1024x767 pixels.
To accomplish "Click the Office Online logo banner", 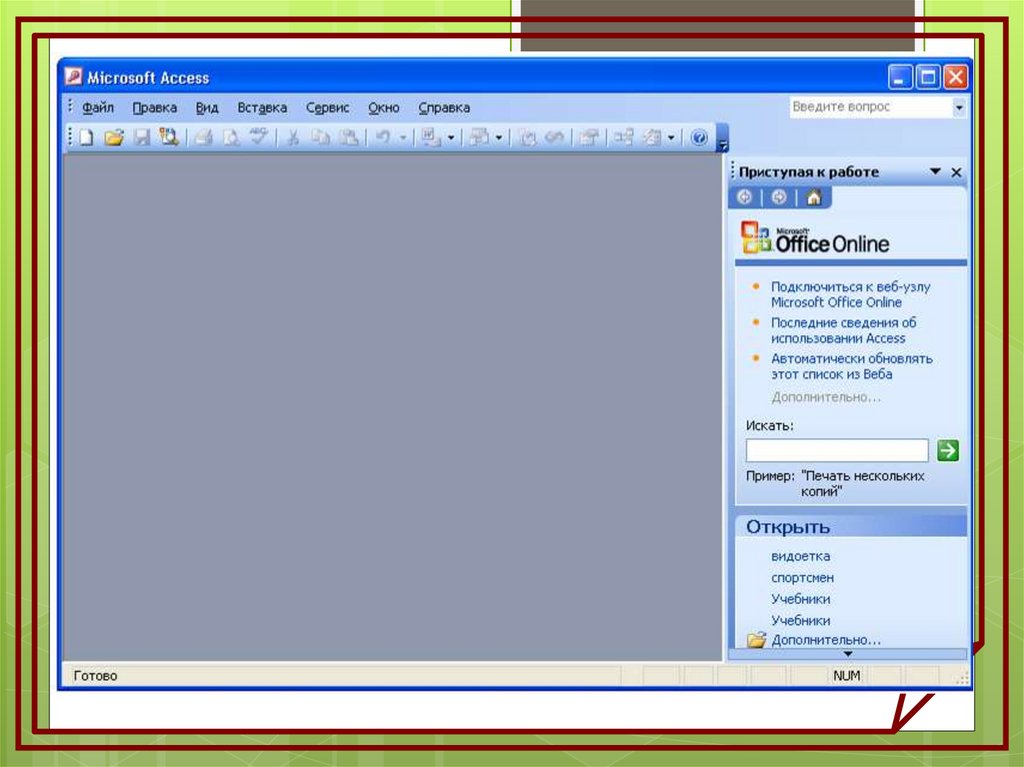I will (x=815, y=238).
